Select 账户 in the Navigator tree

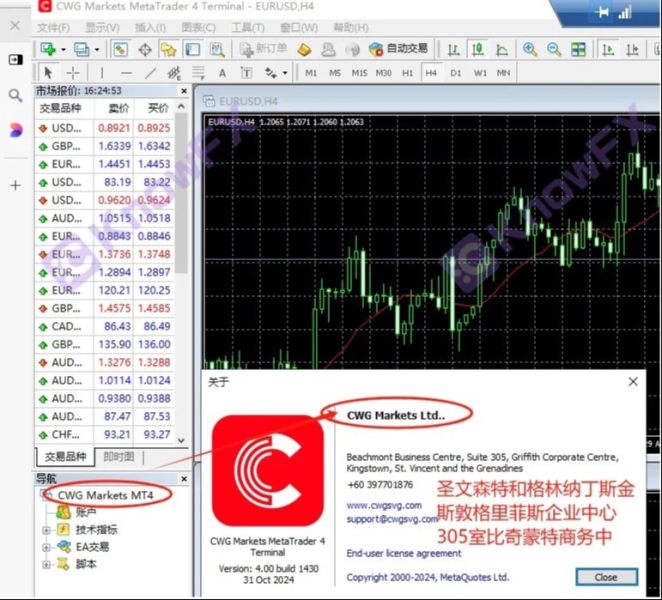(86, 512)
